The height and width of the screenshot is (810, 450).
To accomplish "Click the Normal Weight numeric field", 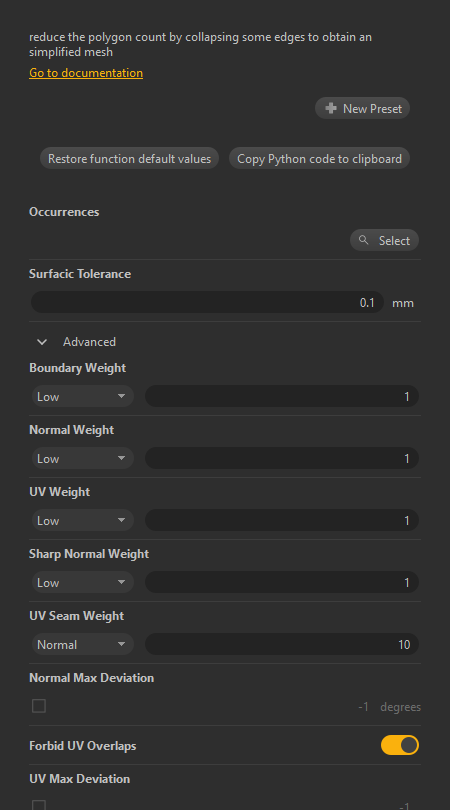I will pyautogui.click(x=282, y=458).
